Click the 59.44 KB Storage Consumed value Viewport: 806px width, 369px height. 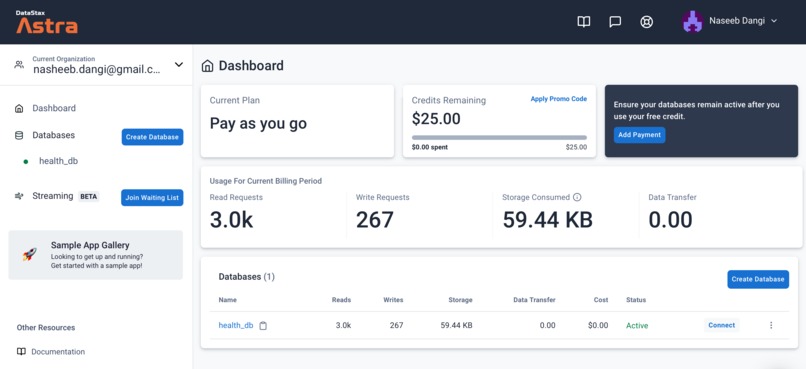point(547,220)
